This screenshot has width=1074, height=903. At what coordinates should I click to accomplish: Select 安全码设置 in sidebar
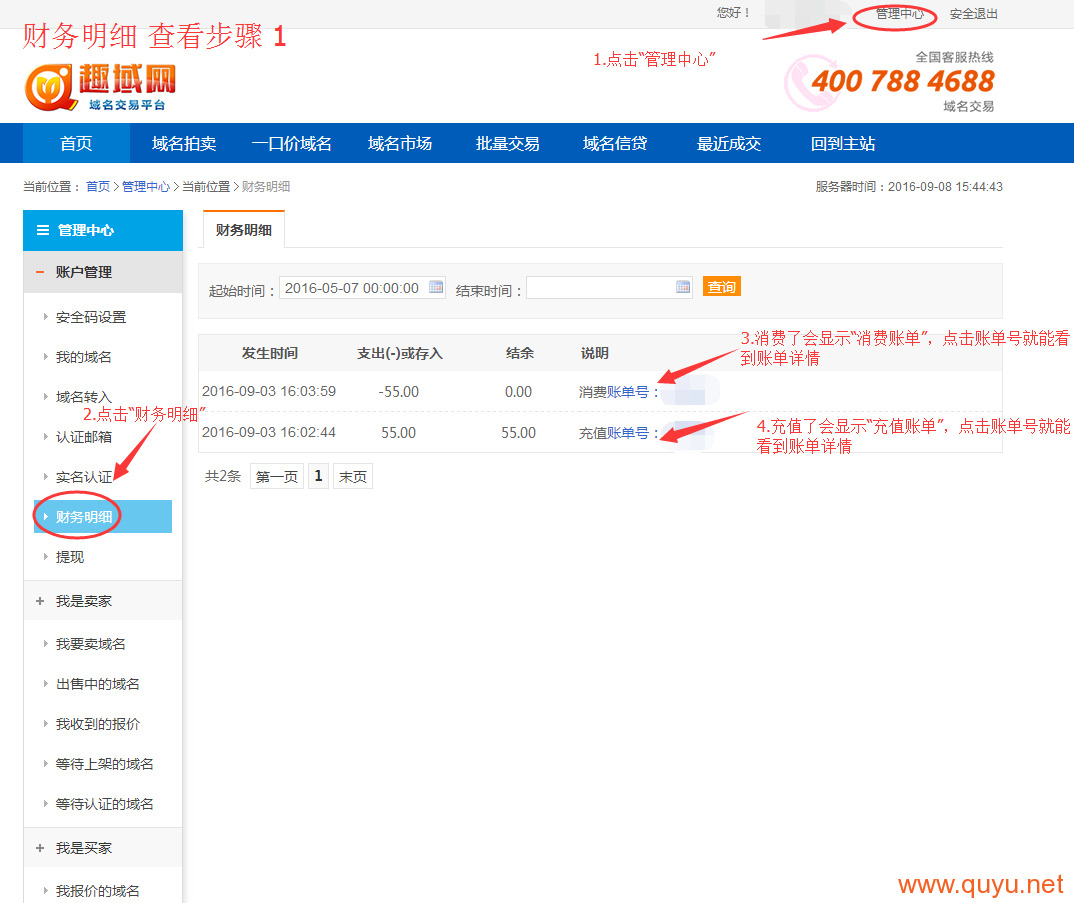click(91, 317)
